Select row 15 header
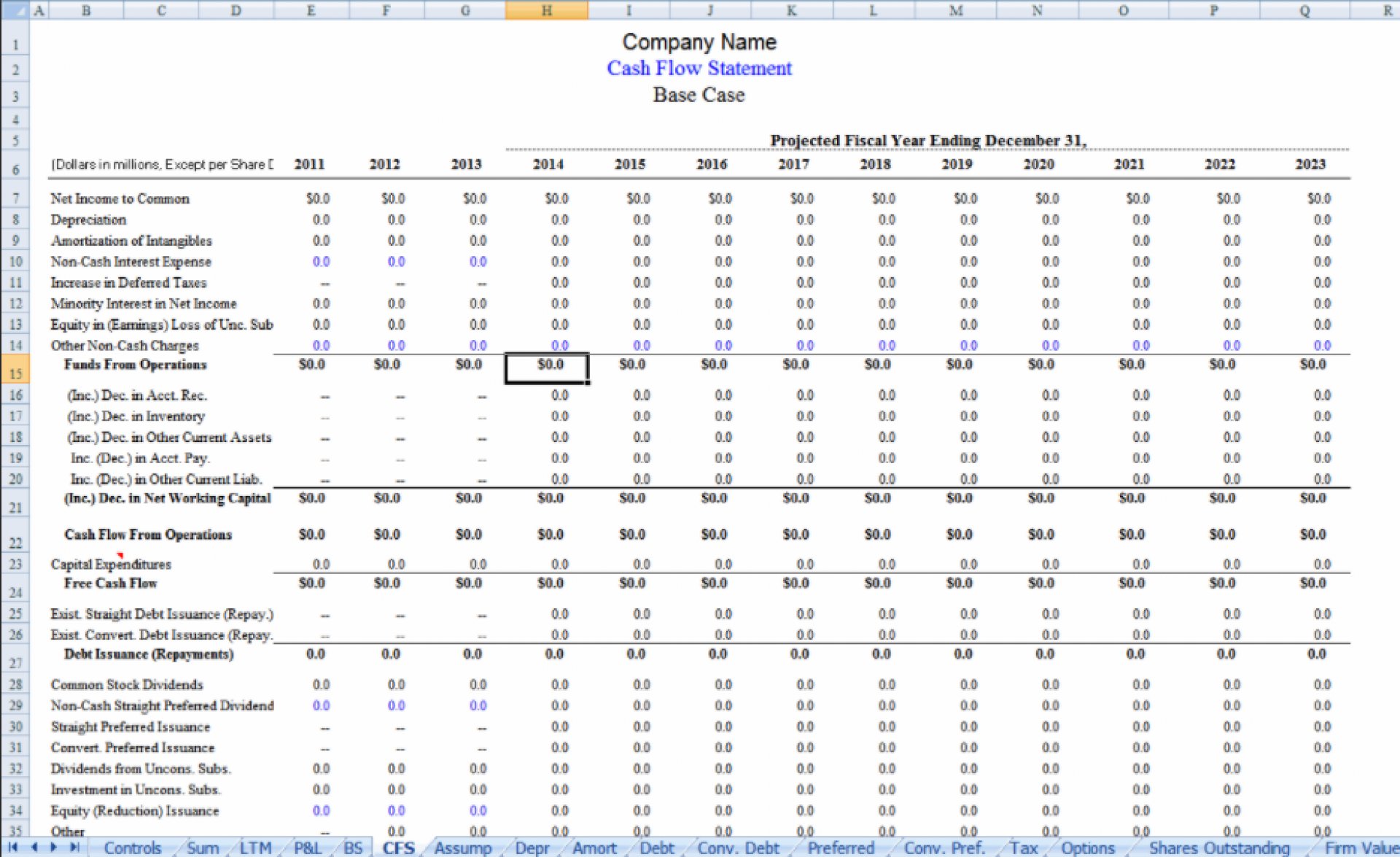1400x857 pixels. pos(15,369)
